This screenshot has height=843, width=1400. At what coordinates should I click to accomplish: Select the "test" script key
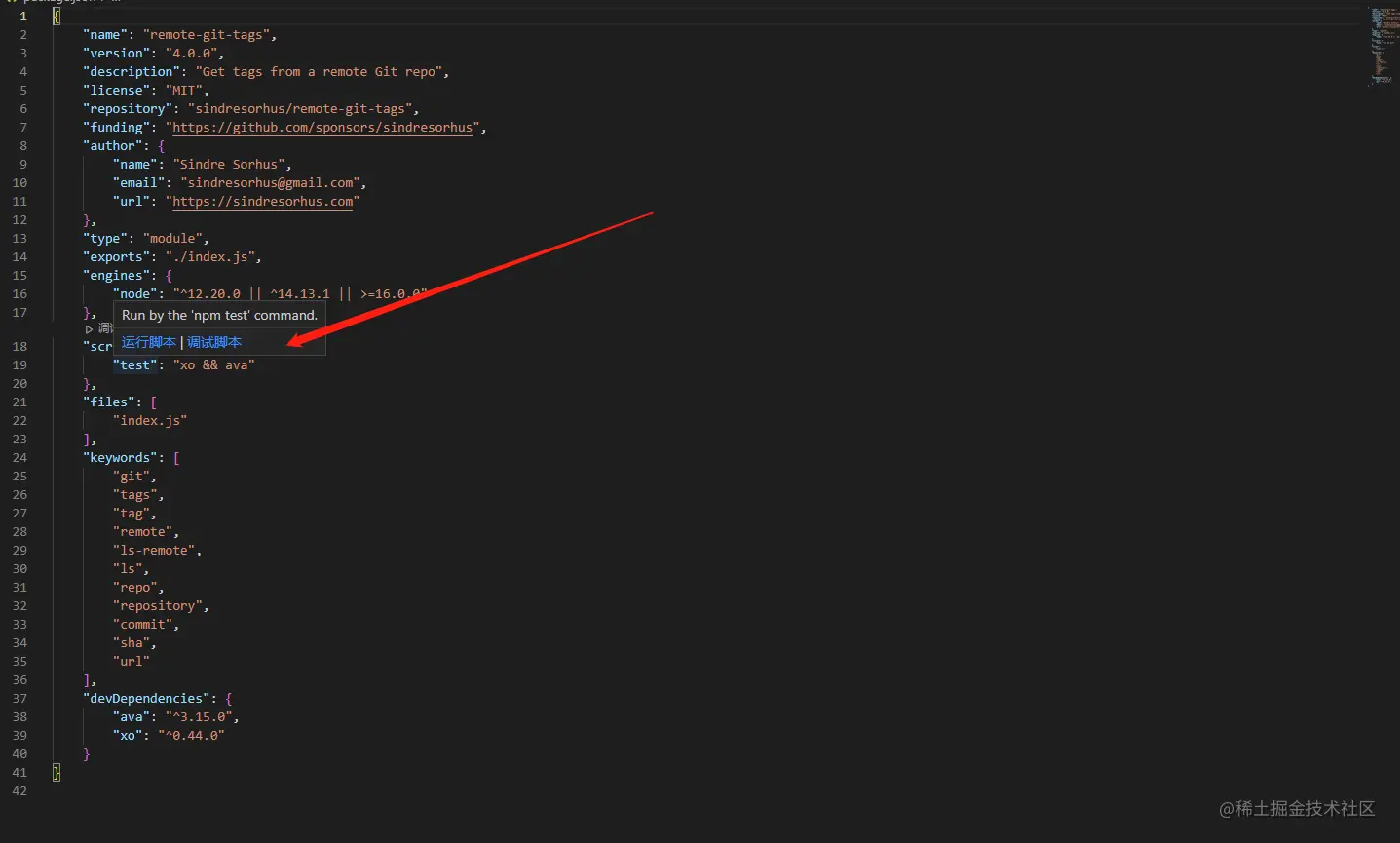(135, 365)
